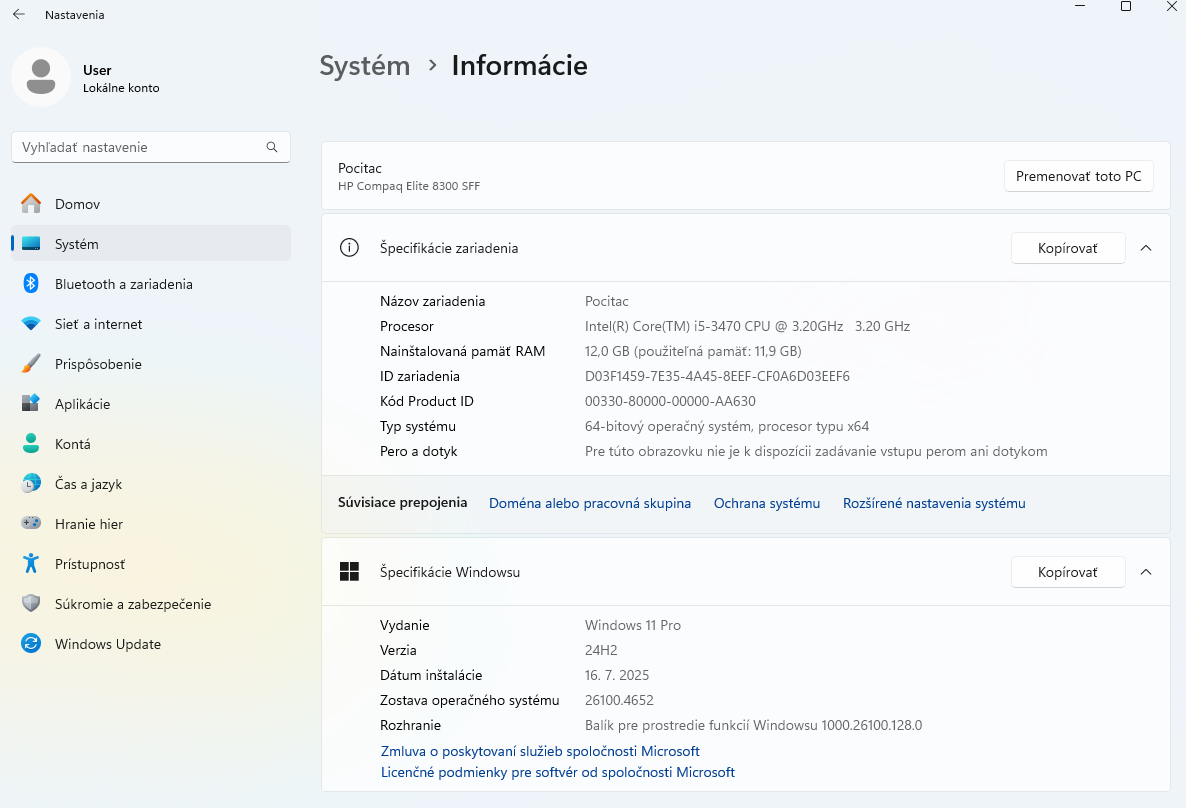Open Zmluva o poskytovaní služieb Microsoft link
Screen dimensions: 1186x808
tap(540, 751)
